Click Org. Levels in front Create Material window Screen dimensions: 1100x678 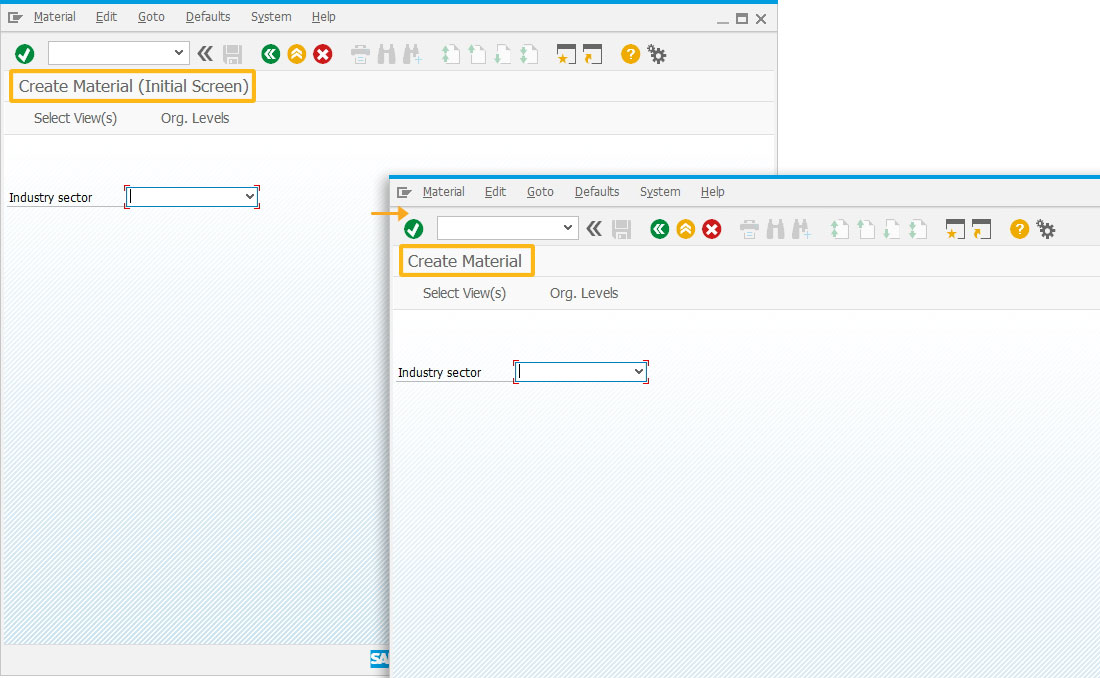(584, 293)
